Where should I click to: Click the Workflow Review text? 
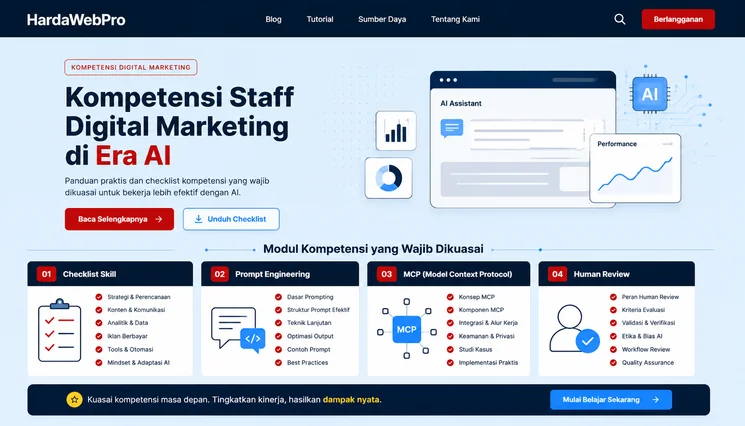(x=646, y=350)
